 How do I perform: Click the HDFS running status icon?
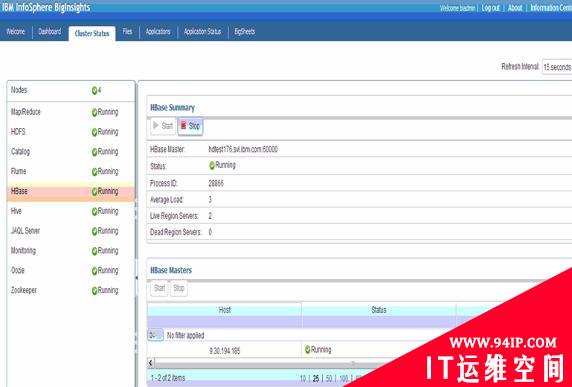point(94,132)
